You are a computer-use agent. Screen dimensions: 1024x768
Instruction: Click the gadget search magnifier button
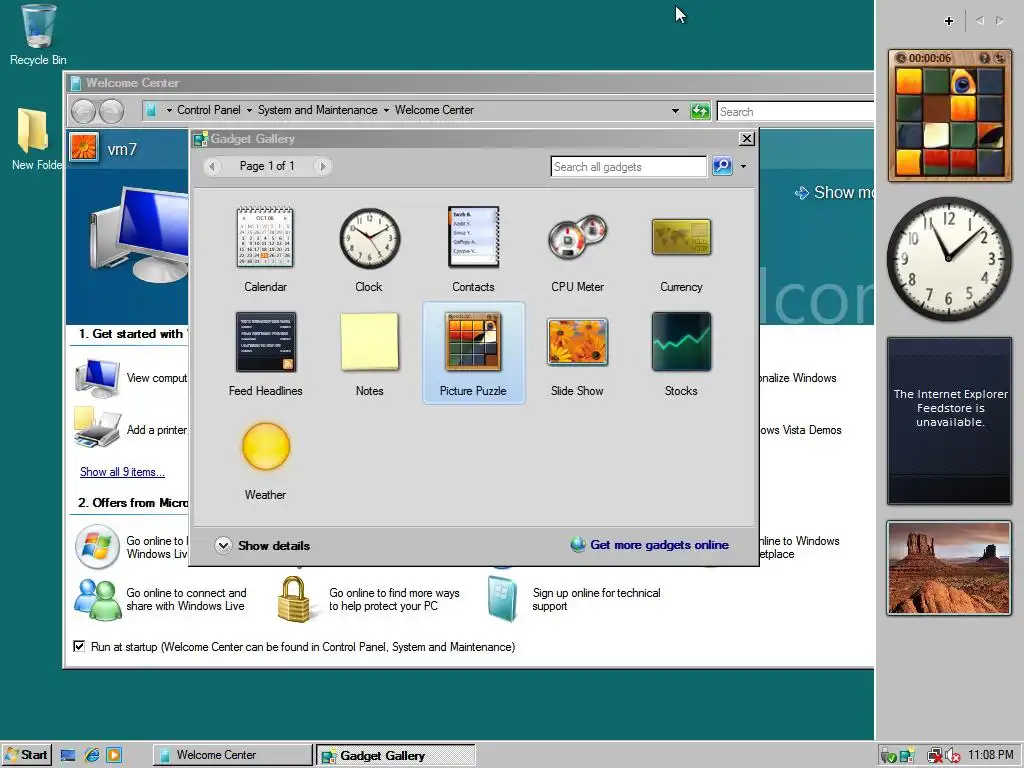[x=722, y=166]
